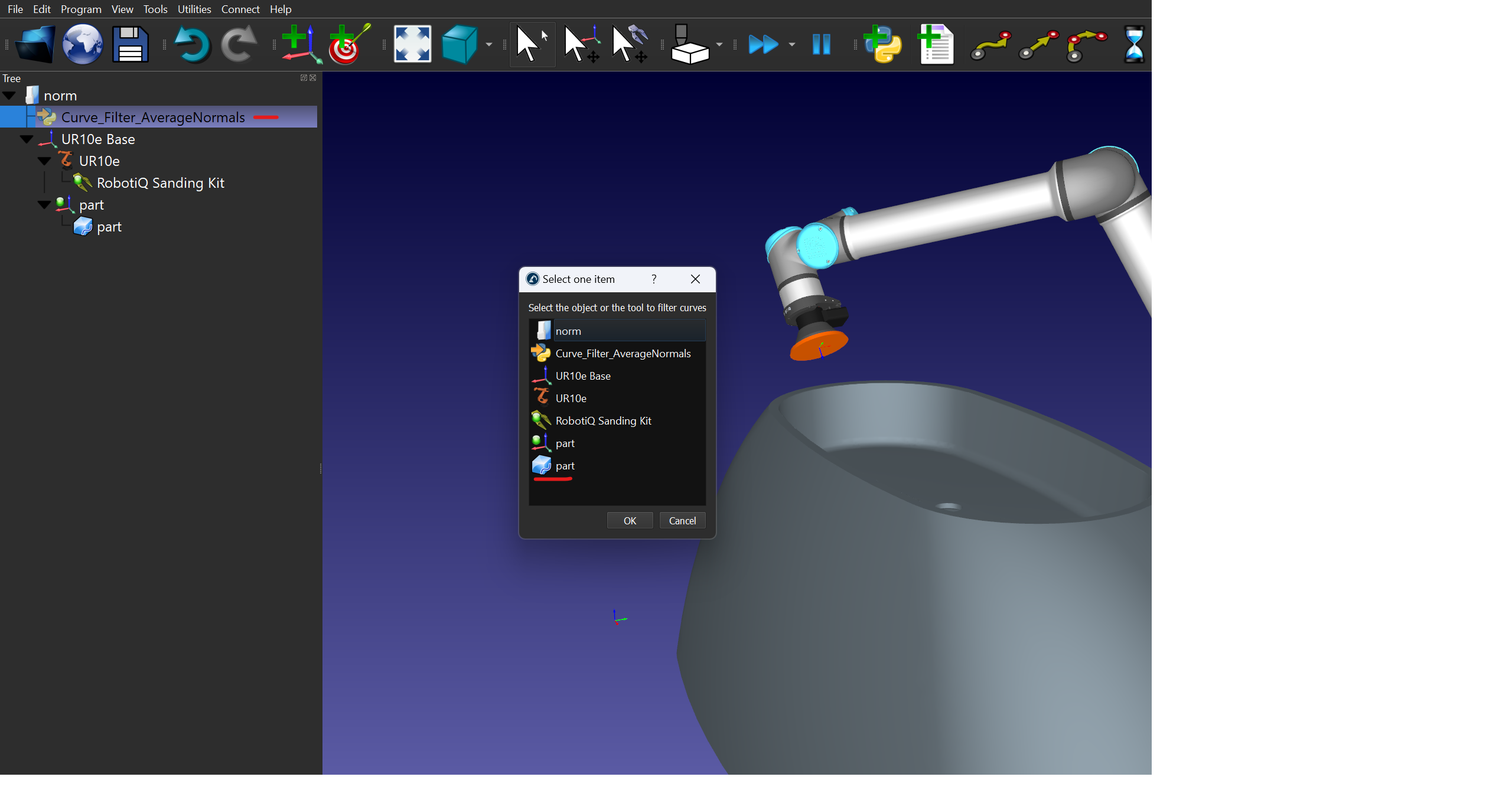Click the Open file folder icon

35,45
